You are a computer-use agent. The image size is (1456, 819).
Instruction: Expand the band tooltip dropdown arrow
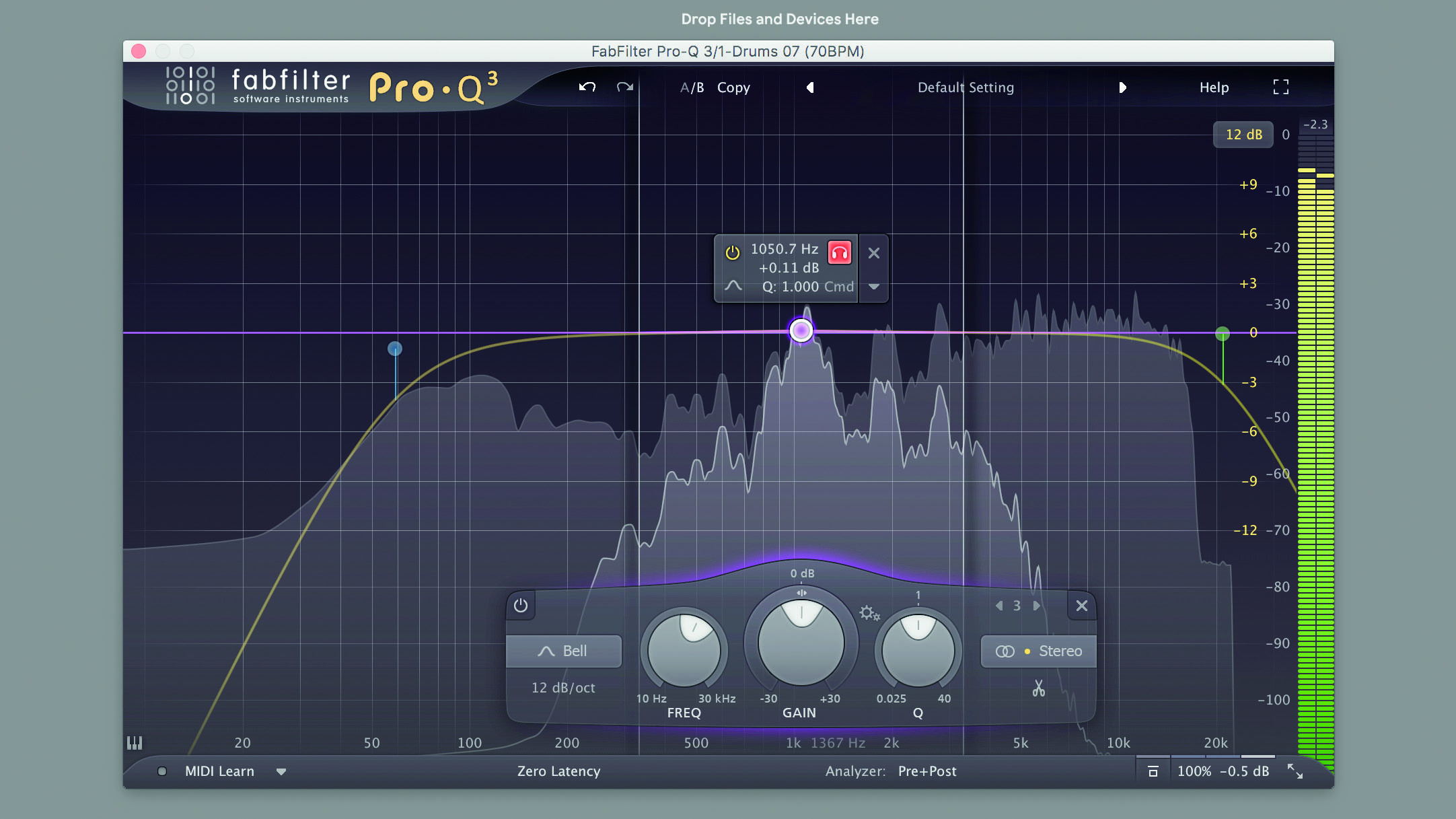[x=874, y=287]
